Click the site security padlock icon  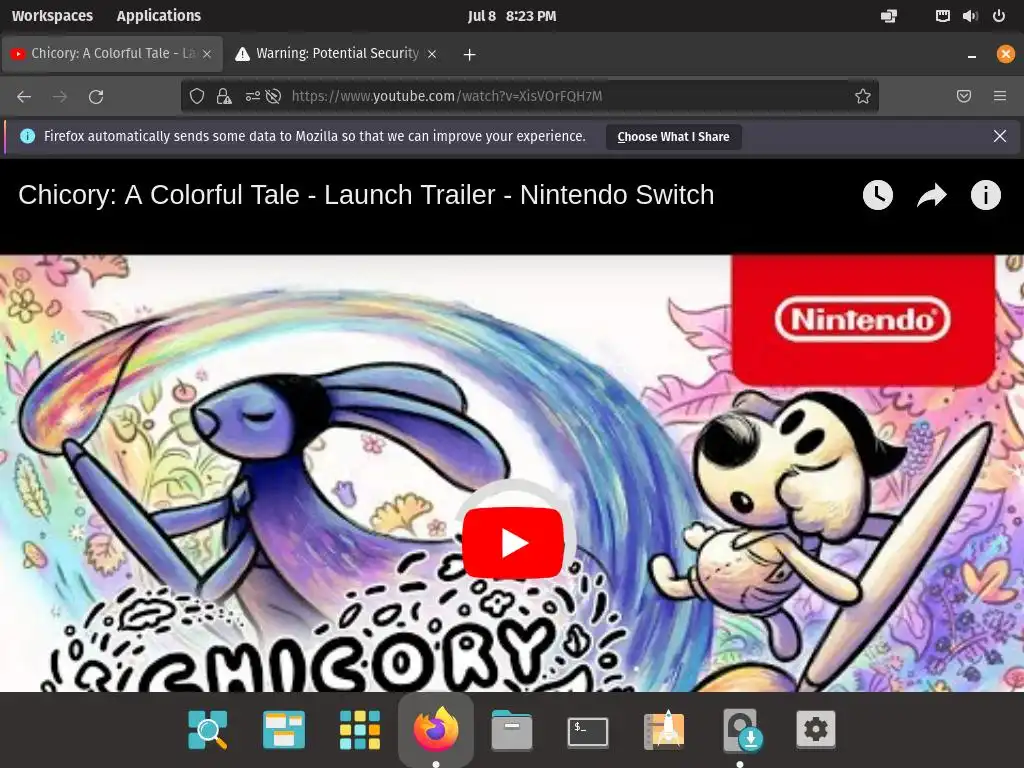[224, 97]
